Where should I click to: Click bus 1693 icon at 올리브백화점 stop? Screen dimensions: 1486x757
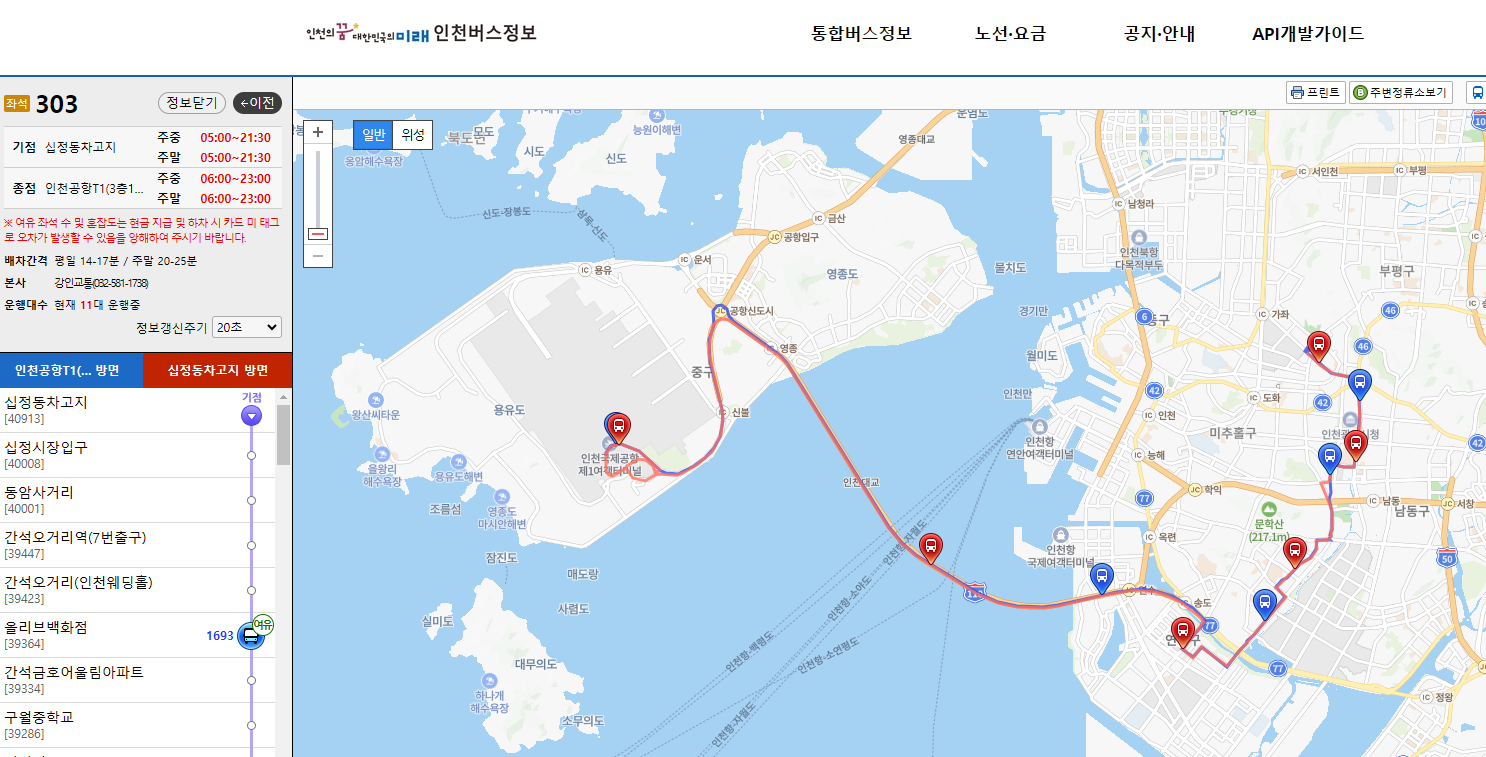pos(251,636)
